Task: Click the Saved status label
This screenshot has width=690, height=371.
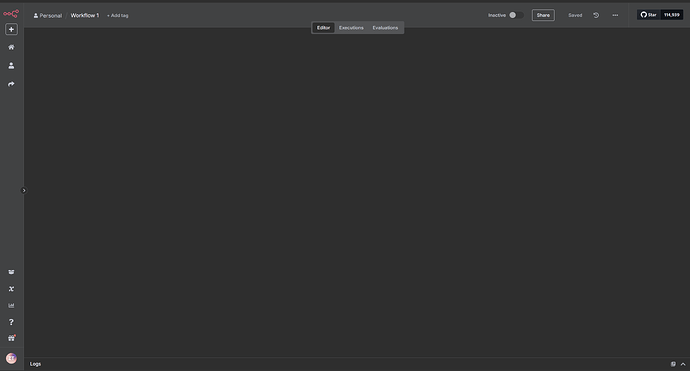Action: click(x=575, y=15)
